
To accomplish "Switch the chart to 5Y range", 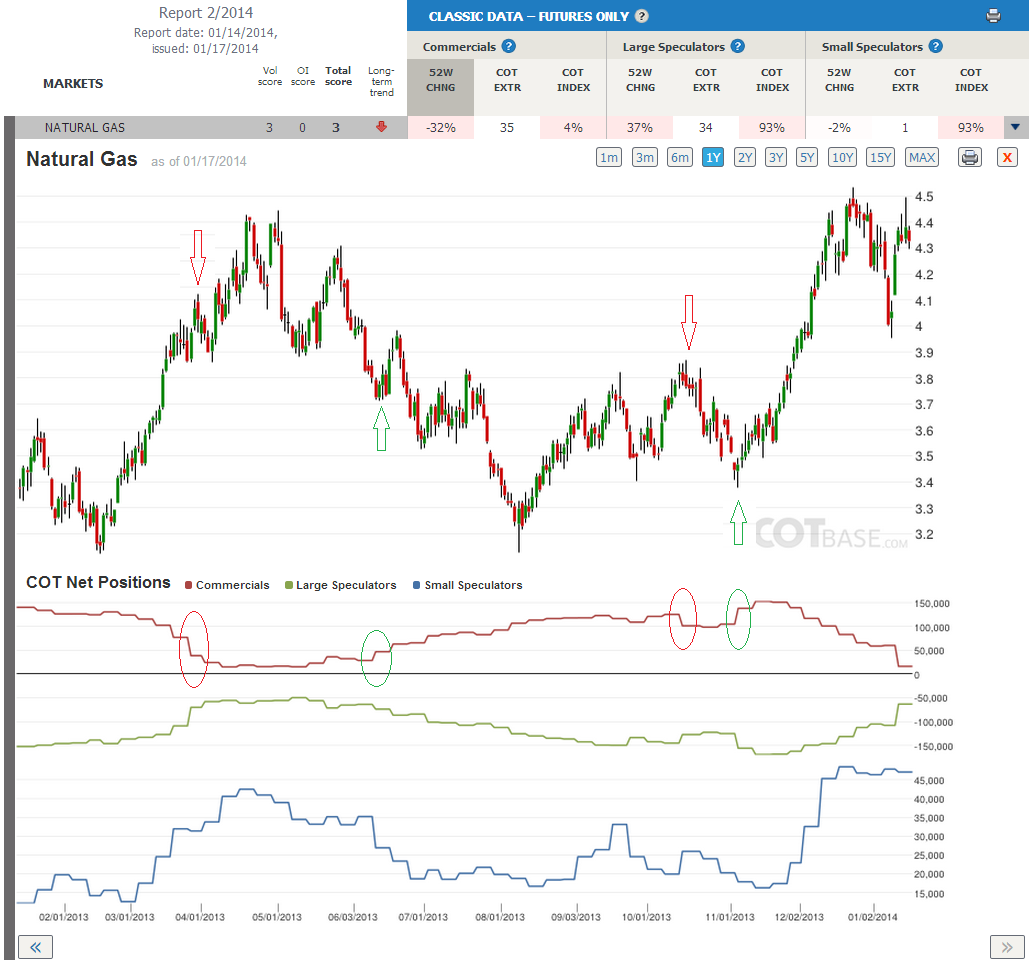I will 807,158.
